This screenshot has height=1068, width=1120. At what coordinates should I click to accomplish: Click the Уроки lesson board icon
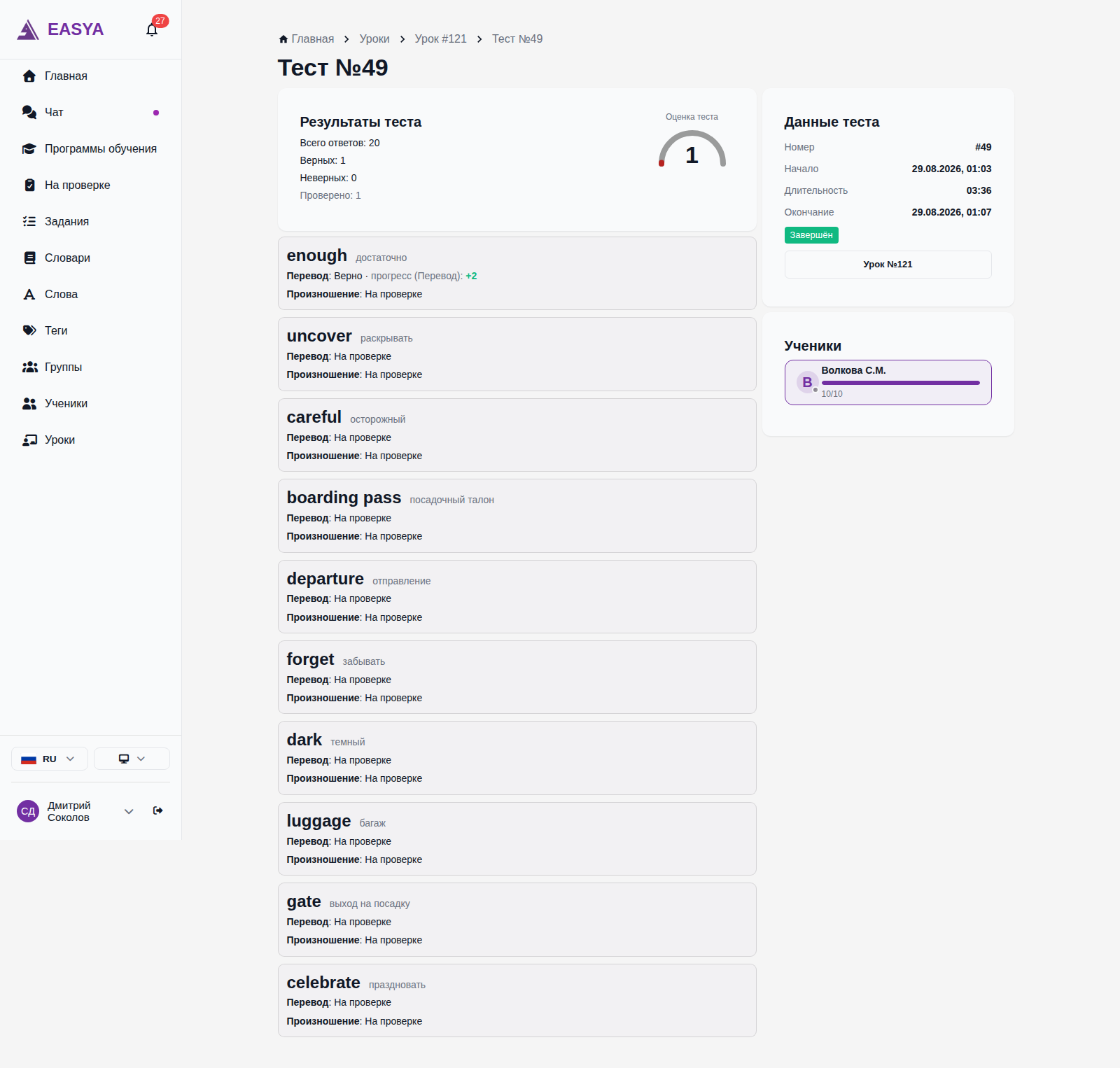tap(29, 440)
